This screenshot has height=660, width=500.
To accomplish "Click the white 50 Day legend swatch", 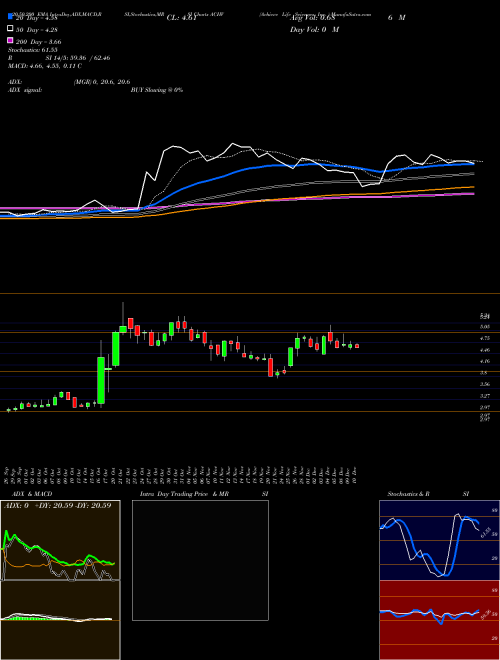I will pyautogui.click(x=10, y=29).
